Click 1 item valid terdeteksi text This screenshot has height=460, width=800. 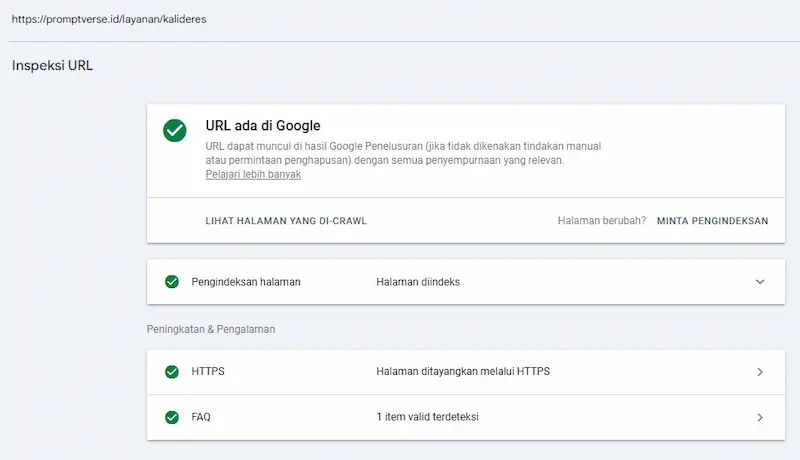point(428,417)
